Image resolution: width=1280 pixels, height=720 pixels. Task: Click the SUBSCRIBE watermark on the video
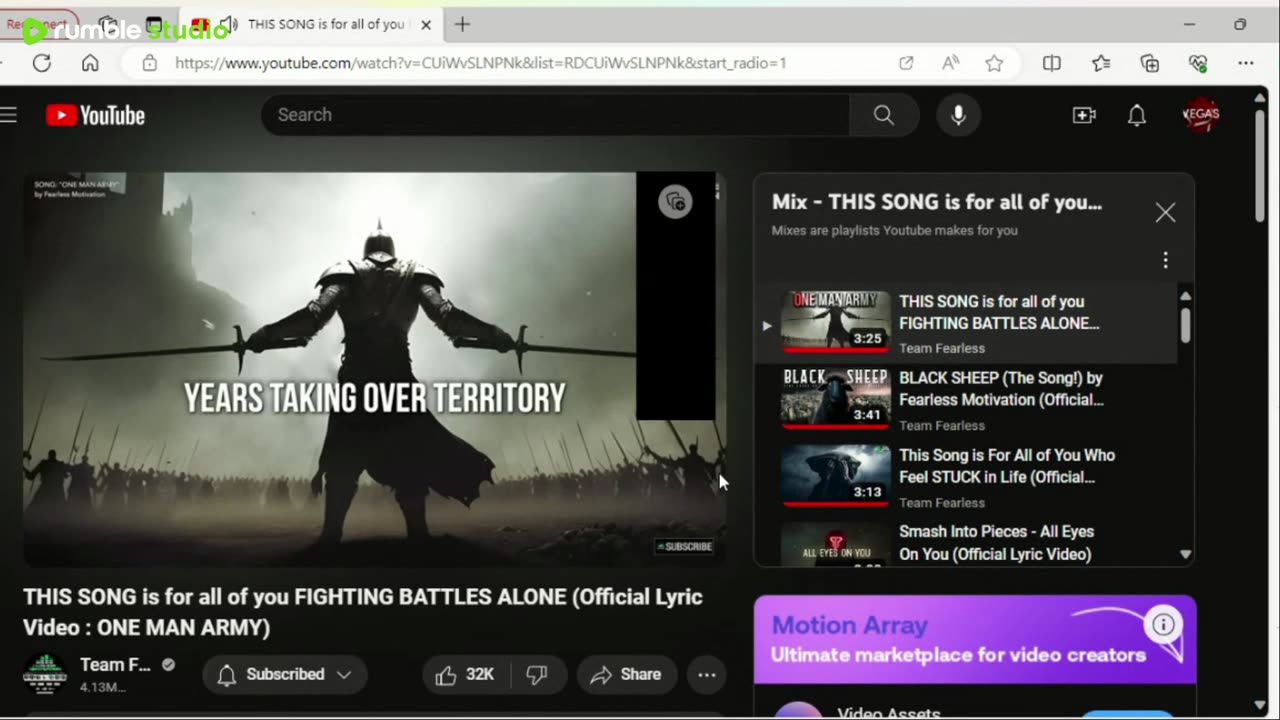685,546
